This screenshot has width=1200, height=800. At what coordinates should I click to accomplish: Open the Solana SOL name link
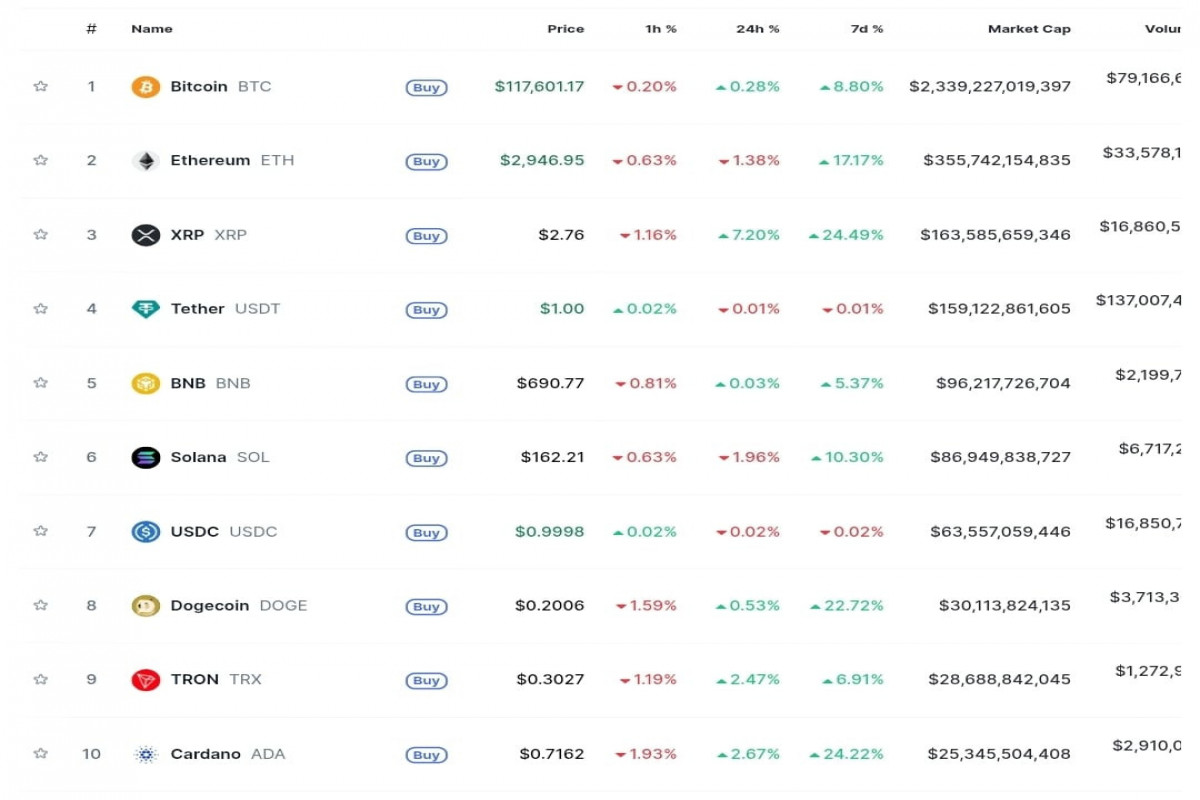[220, 456]
